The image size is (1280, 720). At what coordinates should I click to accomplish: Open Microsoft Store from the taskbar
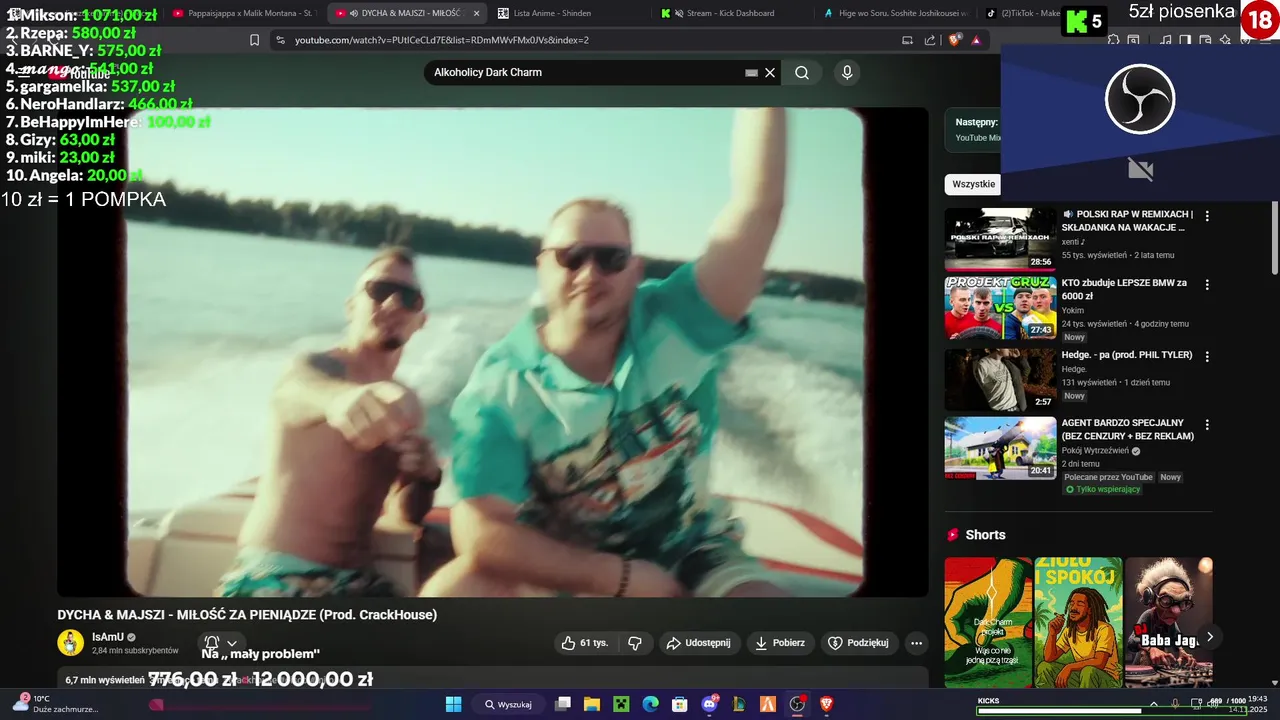click(680, 704)
